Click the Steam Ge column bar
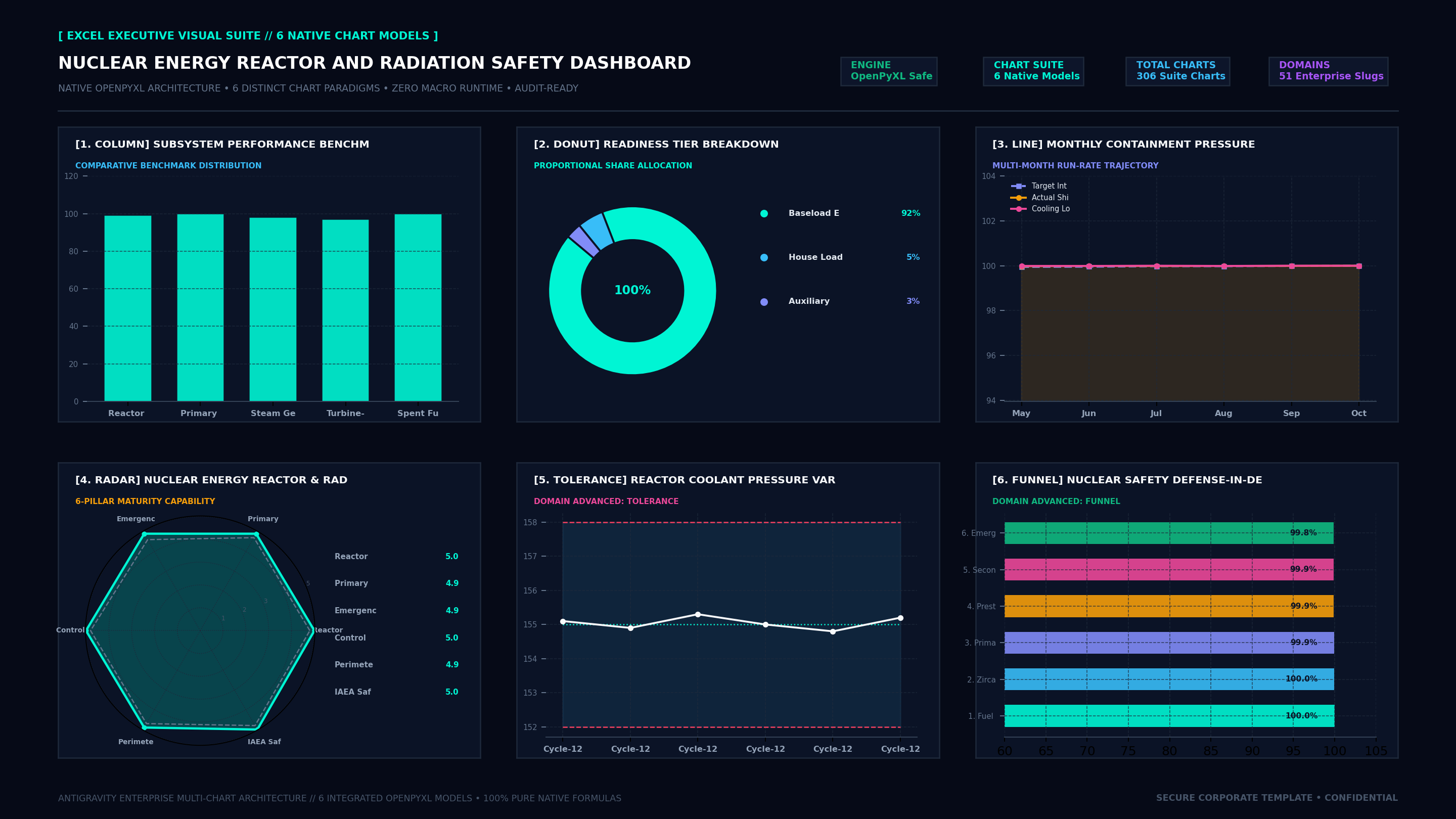Viewport: 1456px width, 819px height. (x=273, y=309)
